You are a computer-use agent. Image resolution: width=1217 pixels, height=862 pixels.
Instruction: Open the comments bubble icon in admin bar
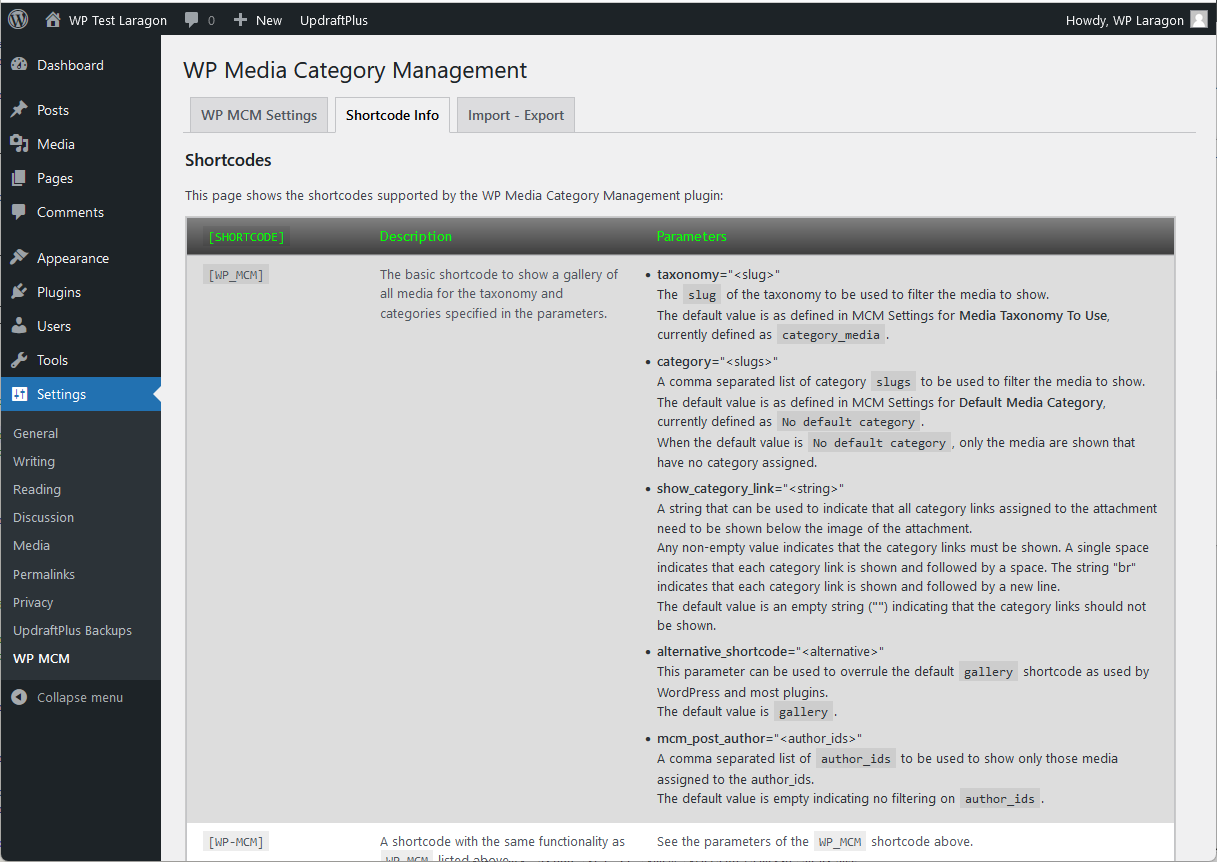[x=192, y=20]
